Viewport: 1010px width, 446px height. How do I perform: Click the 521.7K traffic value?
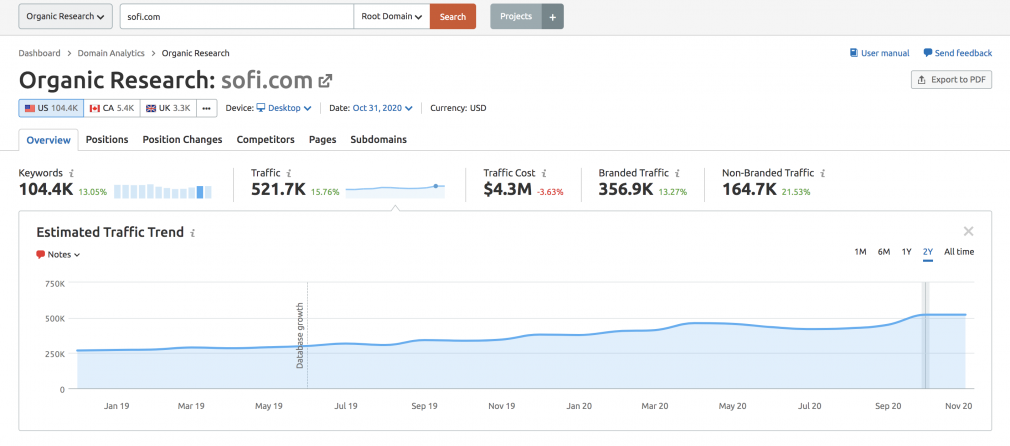point(278,190)
